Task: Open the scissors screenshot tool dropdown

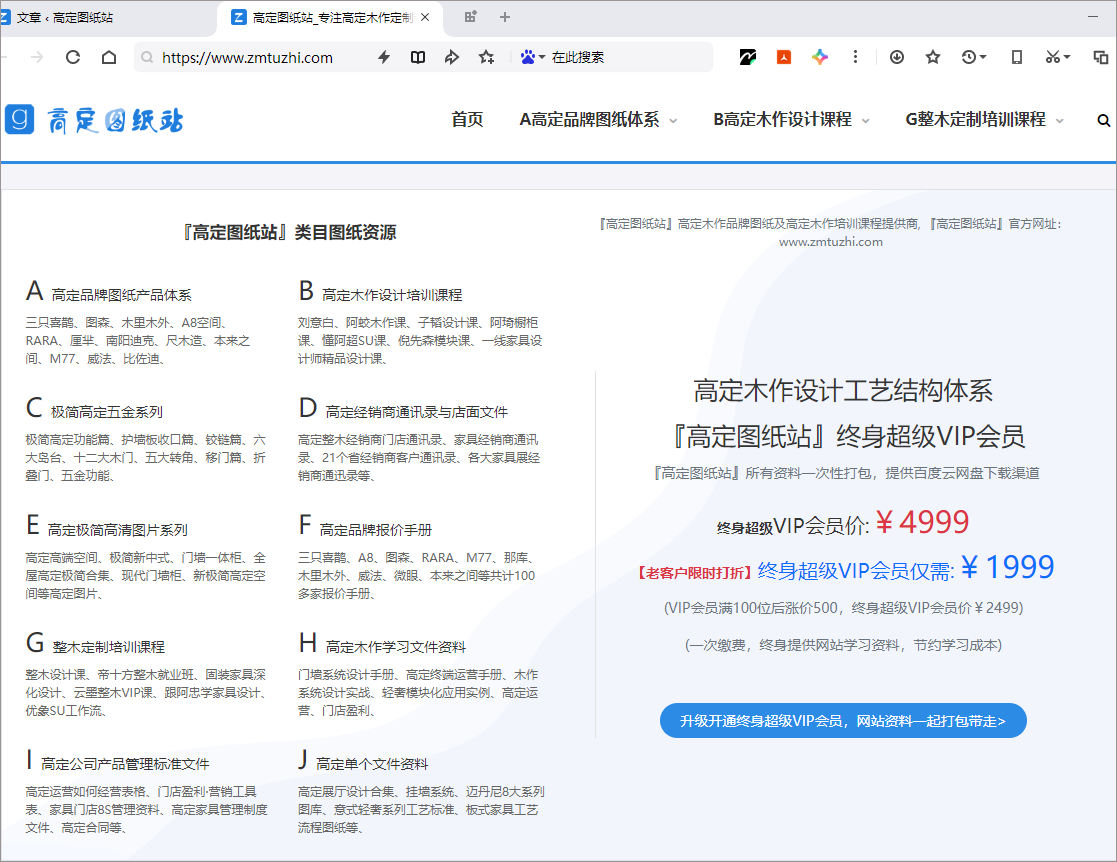Action: (1058, 57)
